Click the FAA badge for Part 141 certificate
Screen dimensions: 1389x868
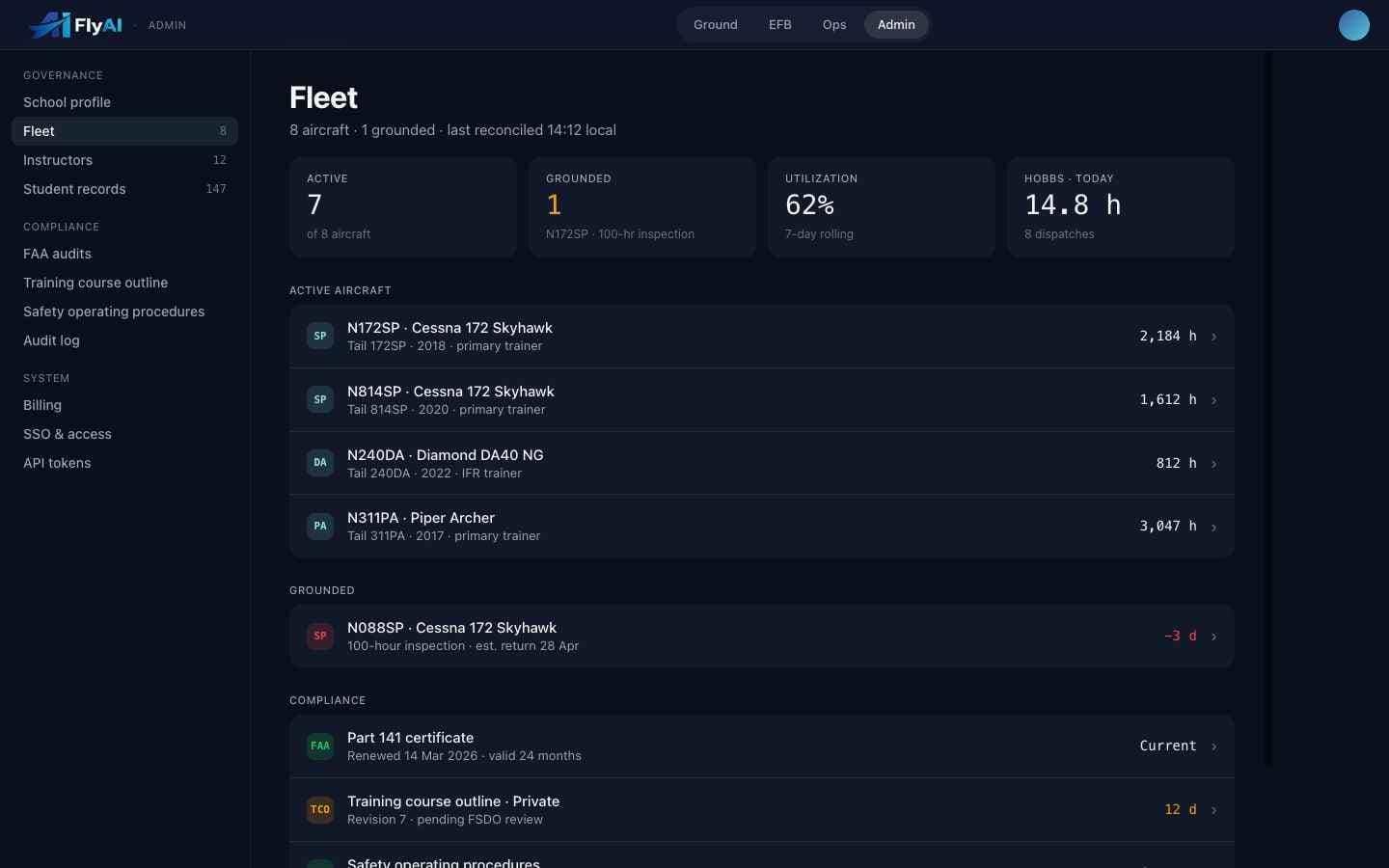(320, 746)
